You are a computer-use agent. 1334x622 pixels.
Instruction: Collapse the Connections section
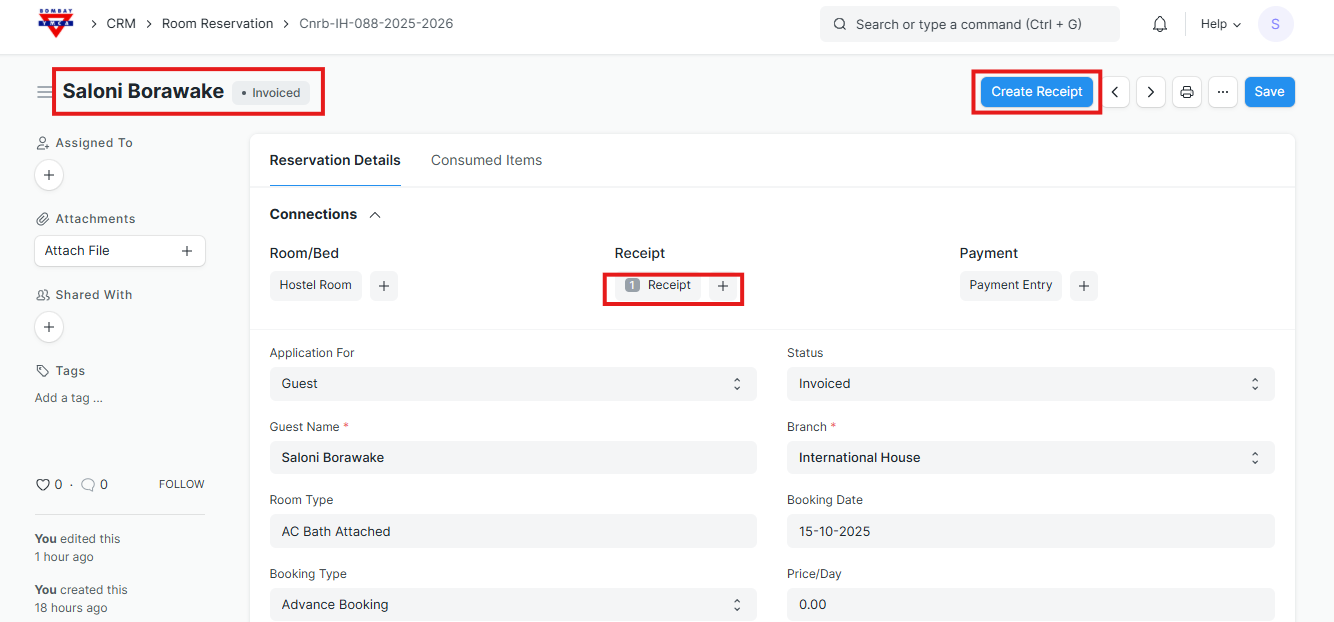tap(375, 215)
